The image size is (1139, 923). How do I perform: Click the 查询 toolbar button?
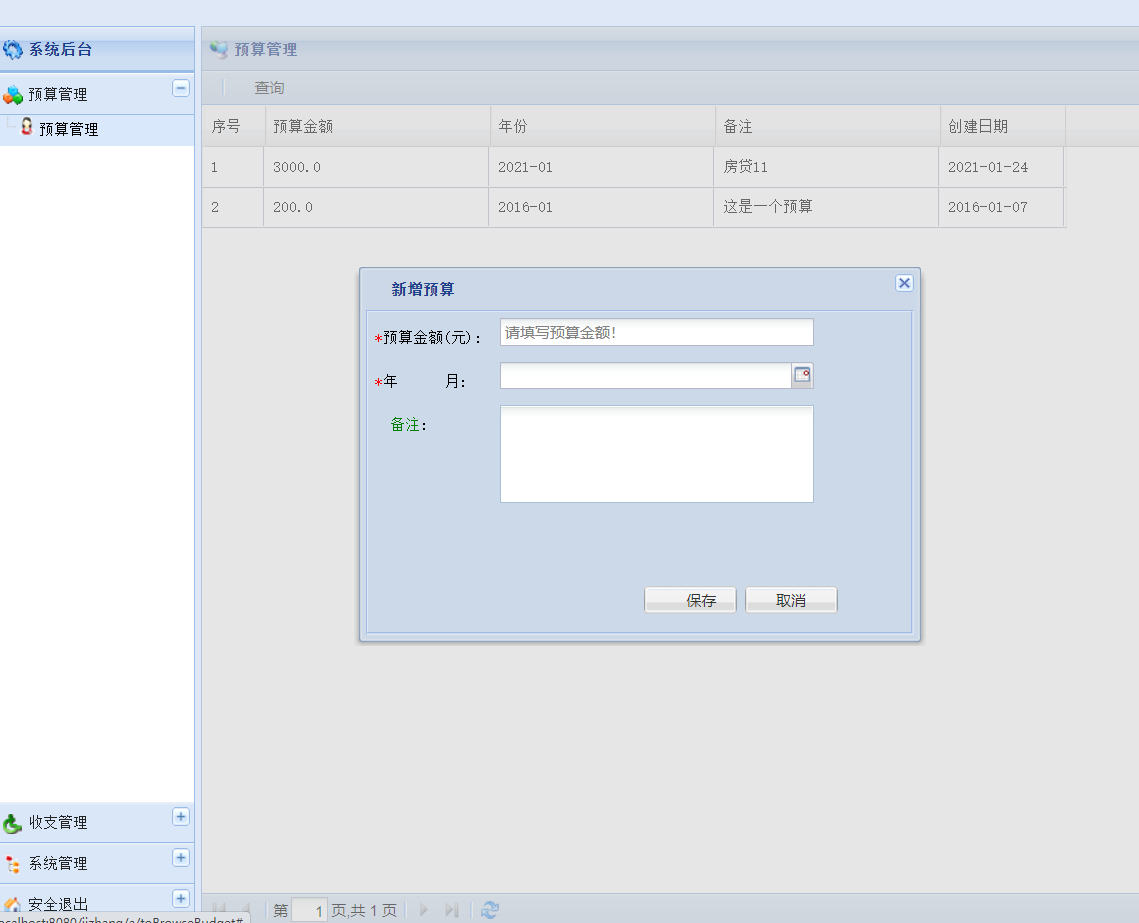269,88
